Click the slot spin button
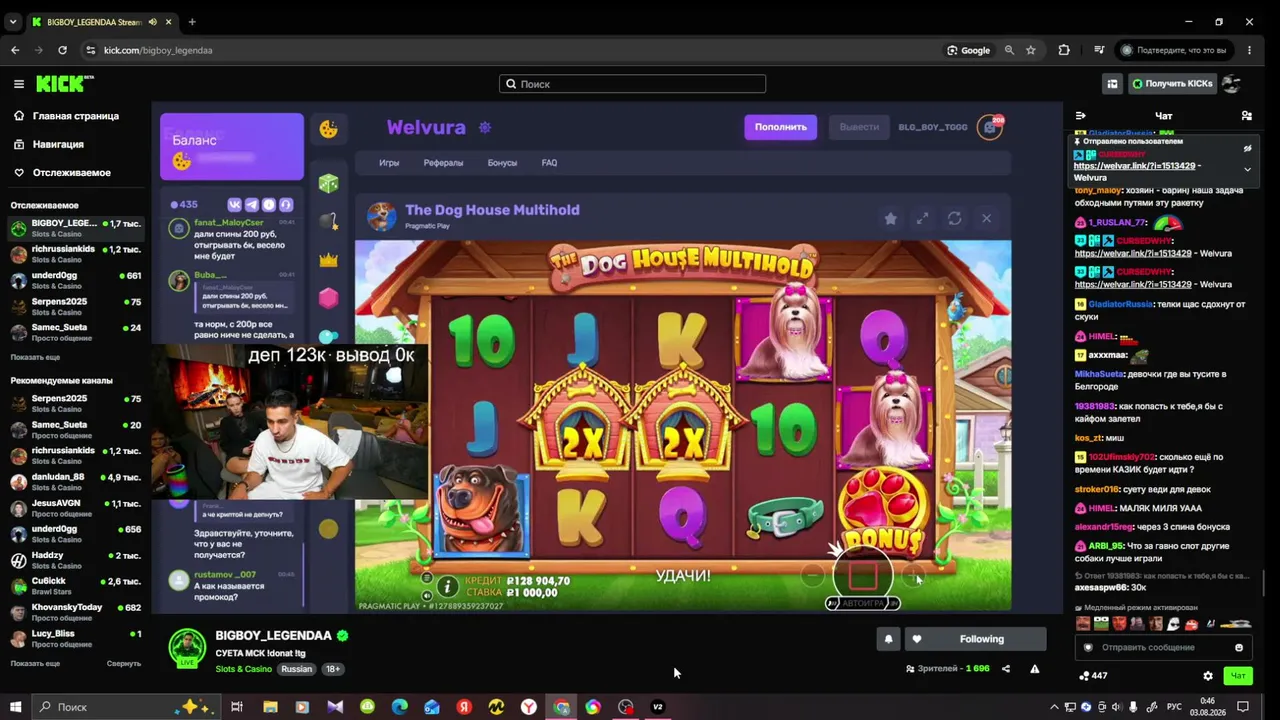The width and height of the screenshot is (1280, 720). [x=863, y=575]
